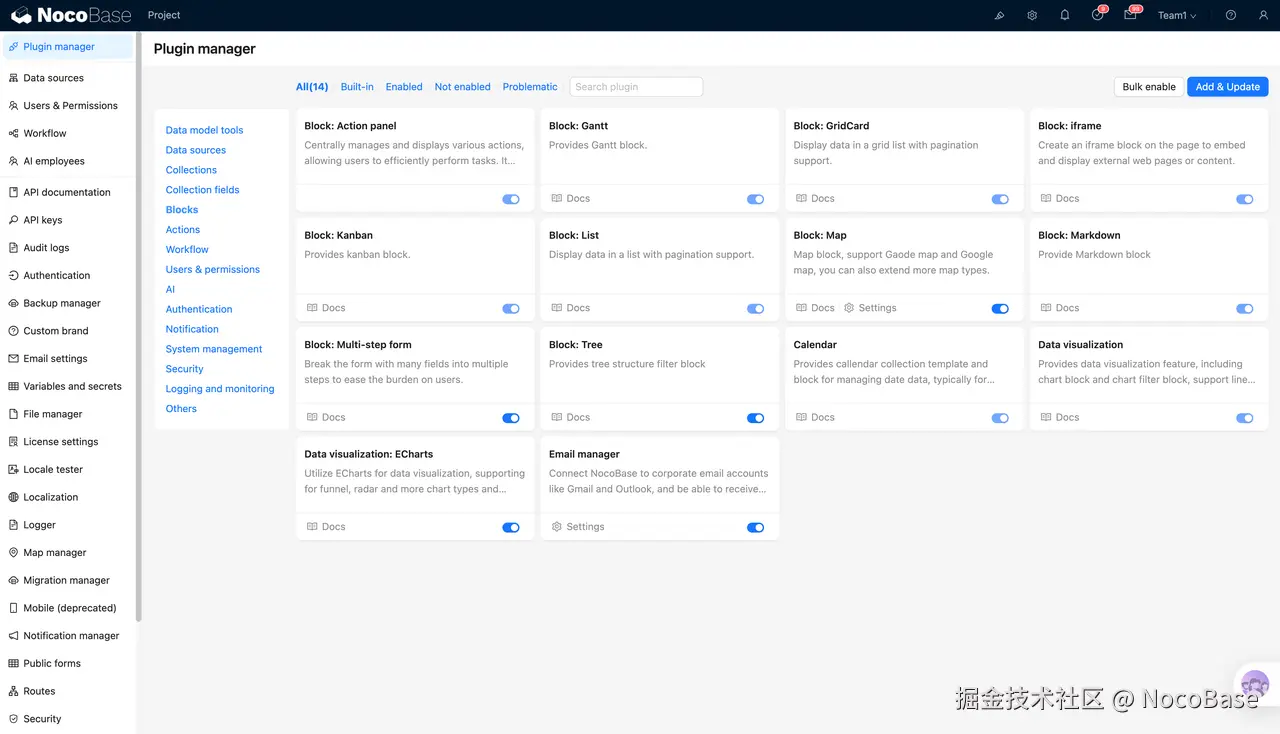Click the Users & Permissions sidebar icon

[14, 105]
